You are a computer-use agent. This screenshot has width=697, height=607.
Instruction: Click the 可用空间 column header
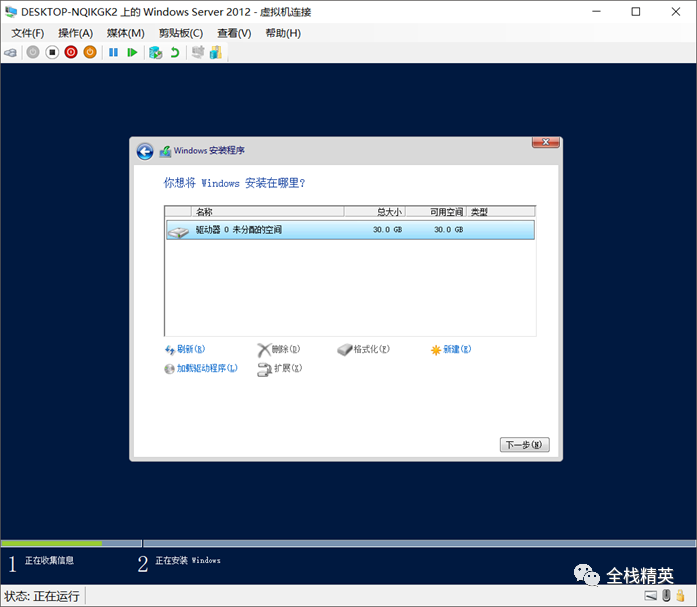(436, 212)
